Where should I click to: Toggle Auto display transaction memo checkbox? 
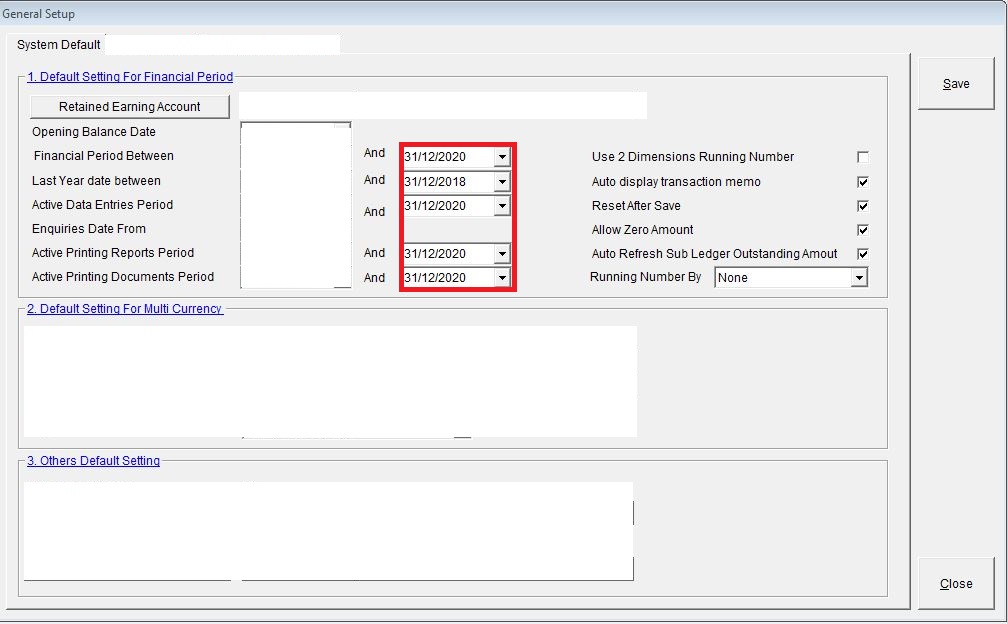[863, 182]
